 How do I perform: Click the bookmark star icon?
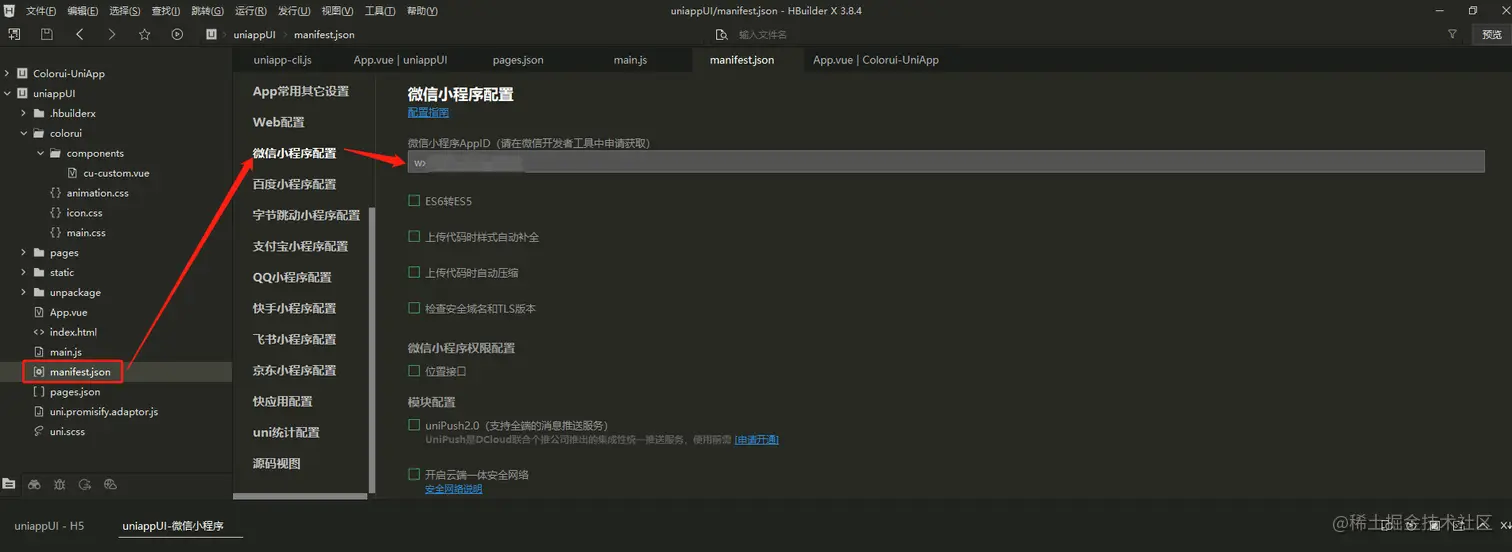145,34
